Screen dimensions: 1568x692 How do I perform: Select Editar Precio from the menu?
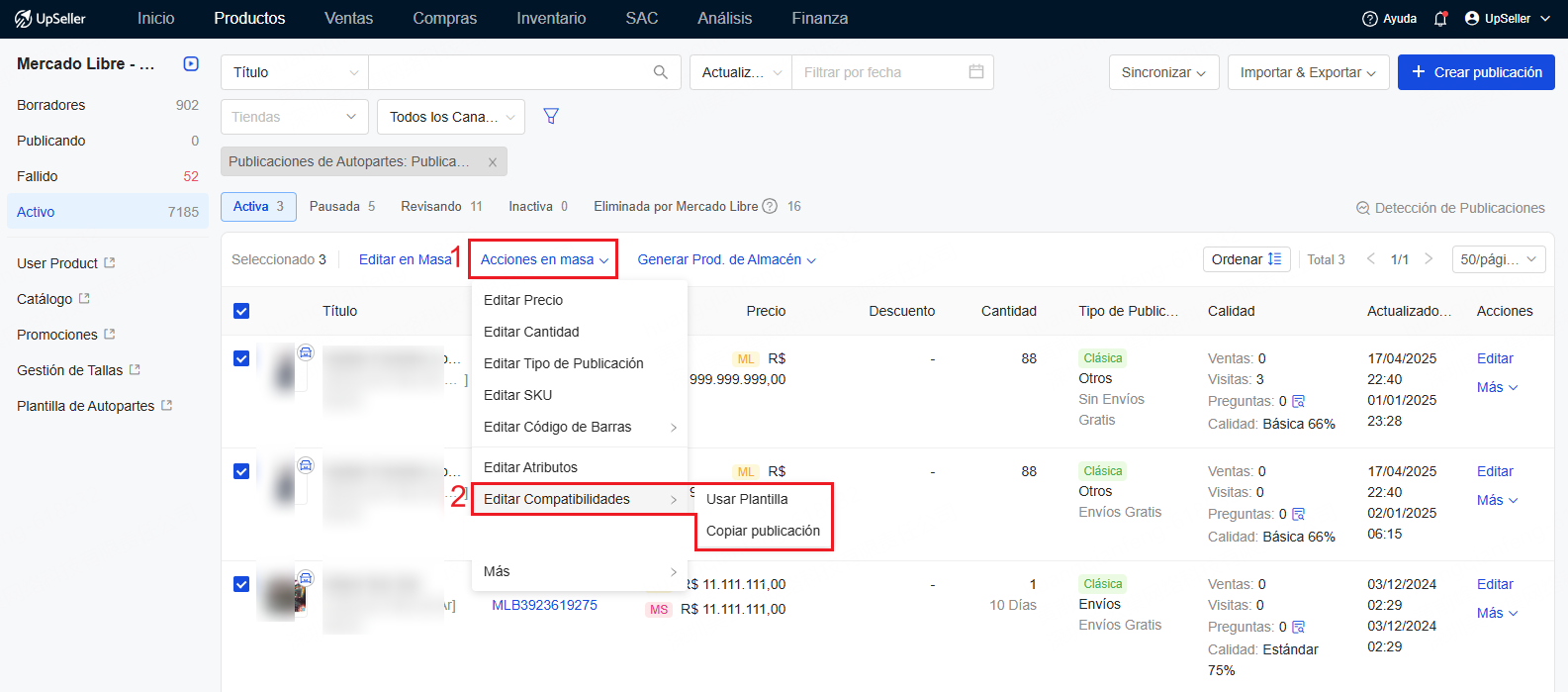(x=580, y=300)
